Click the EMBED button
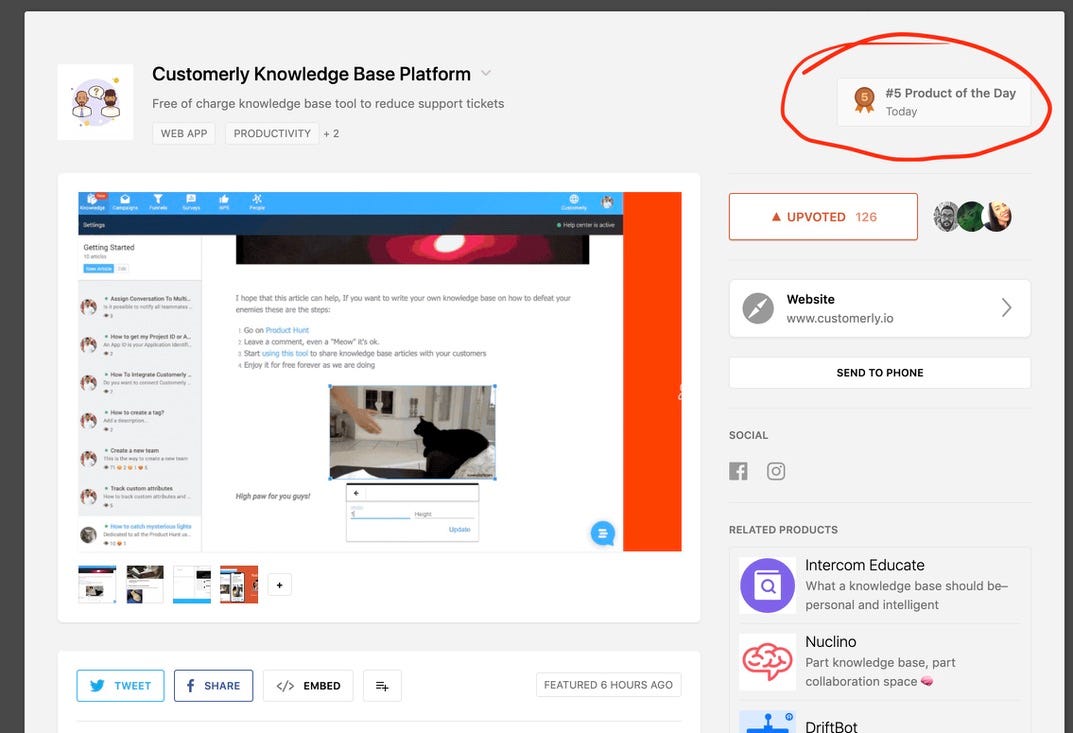This screenshot has height=733, width=1073. (x=308, y=686)
